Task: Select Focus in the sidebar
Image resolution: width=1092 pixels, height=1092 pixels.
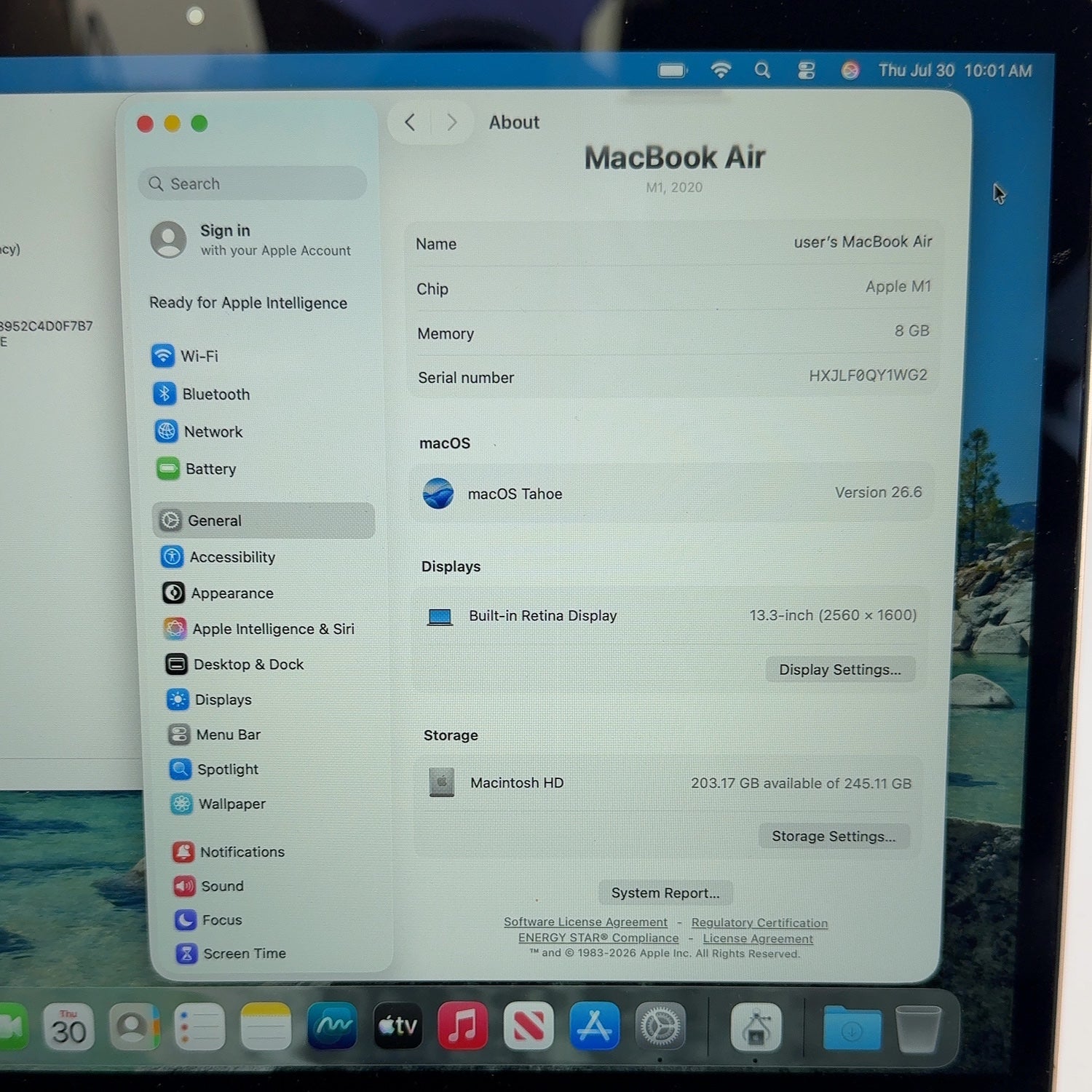Action: click(209, 920)
